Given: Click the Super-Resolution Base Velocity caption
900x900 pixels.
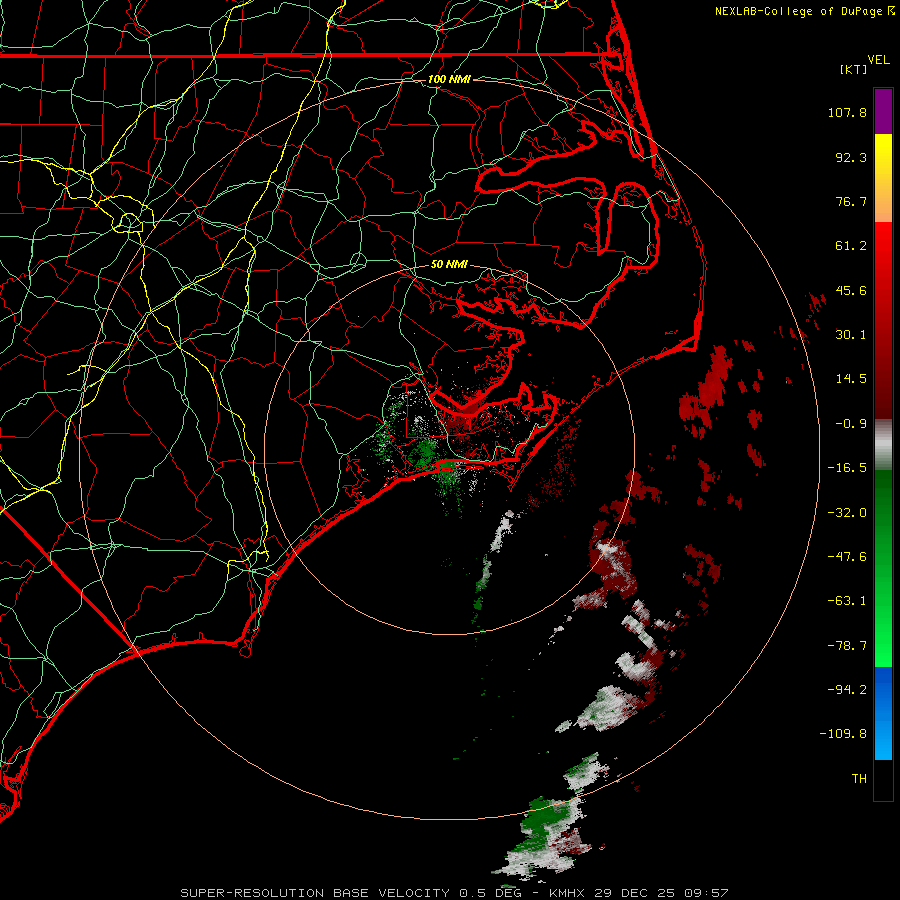Looking at the screenshot, I should (x=454, y=893).
